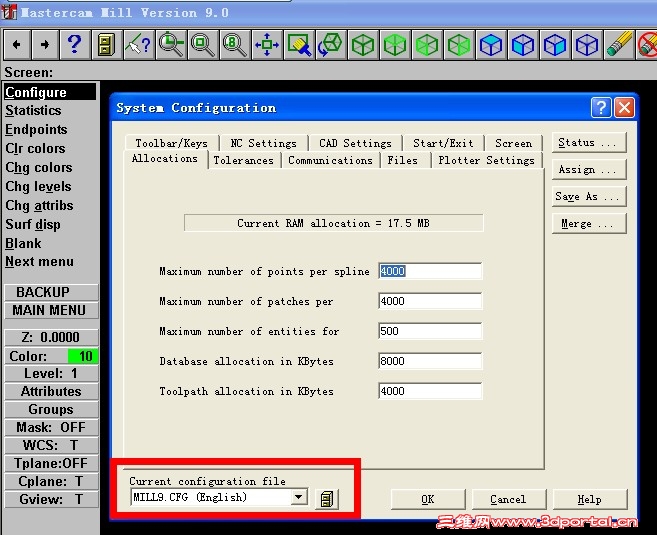
Task: Select Configure in the Screen menu
Action: click(x=50, y=92)
